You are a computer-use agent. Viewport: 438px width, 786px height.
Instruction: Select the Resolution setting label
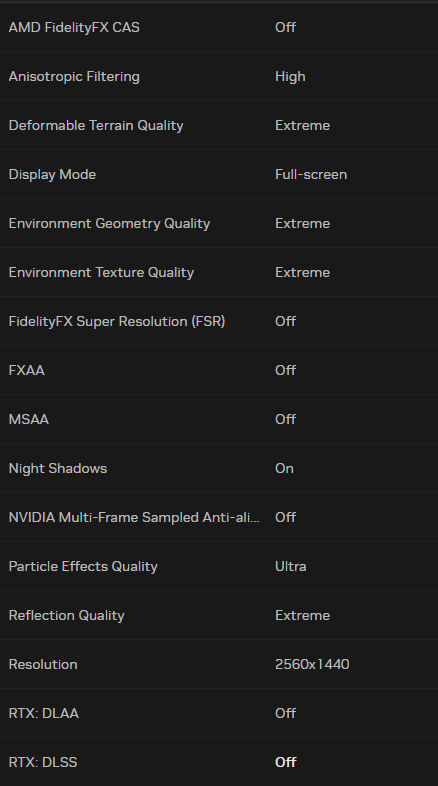(43, 664)
